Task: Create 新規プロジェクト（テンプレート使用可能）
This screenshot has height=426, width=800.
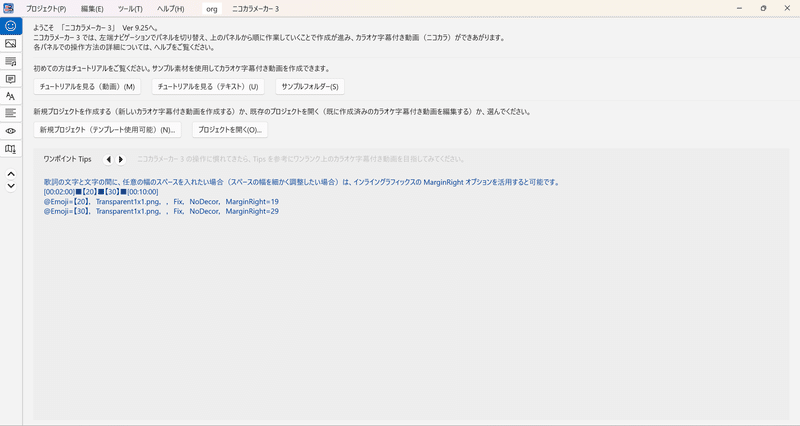Action: [107, 130]
